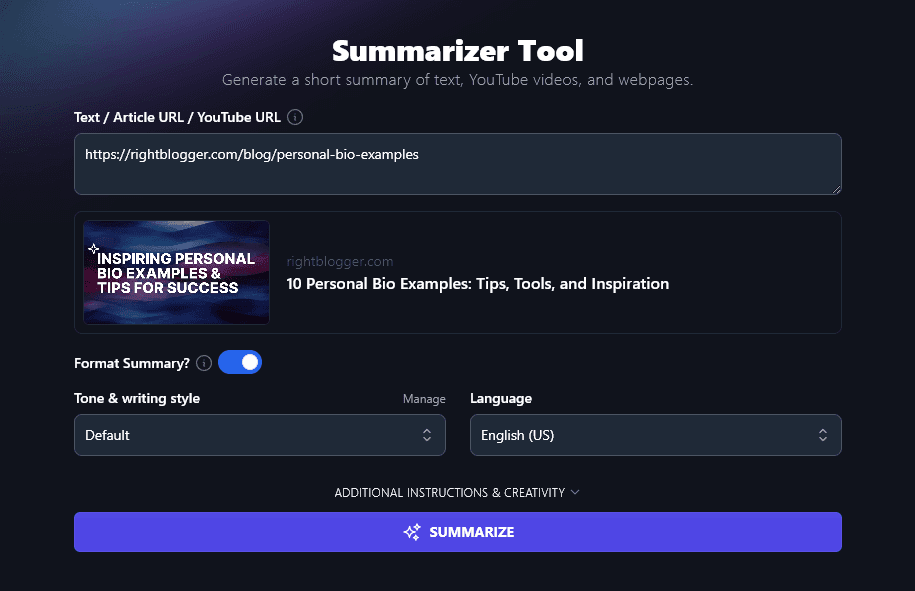Click the info icon next to Format Summary

coord(204,363)
